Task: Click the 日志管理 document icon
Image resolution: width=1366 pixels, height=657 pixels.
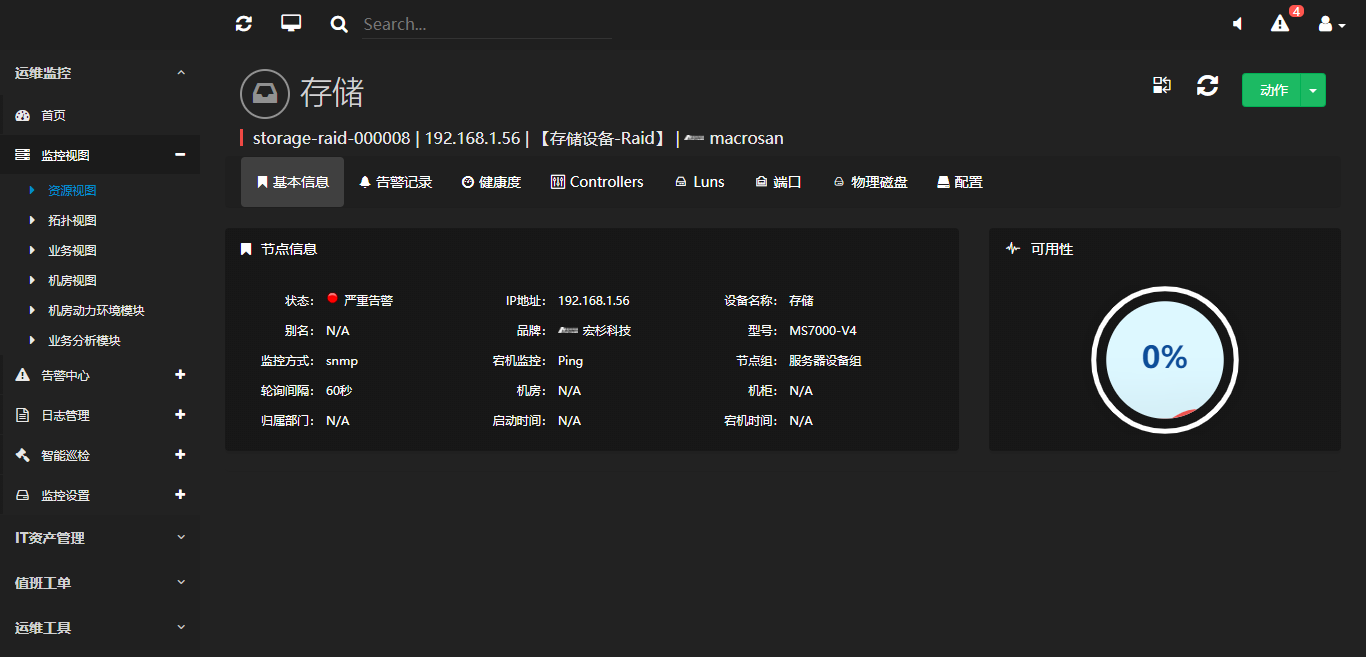Action: click(x=23, y=415)
